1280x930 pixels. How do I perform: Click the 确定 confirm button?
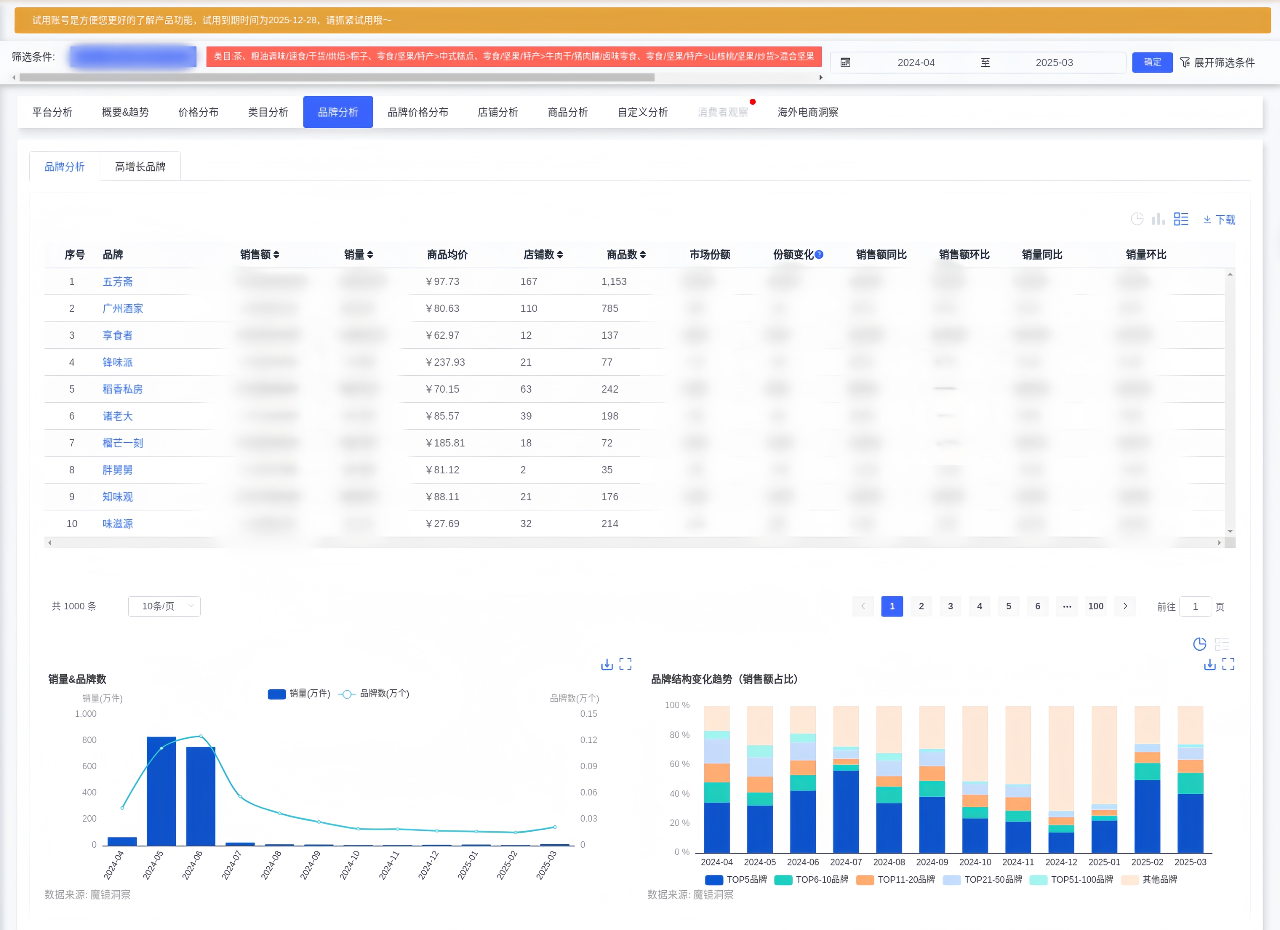(x=1152, y=62)
